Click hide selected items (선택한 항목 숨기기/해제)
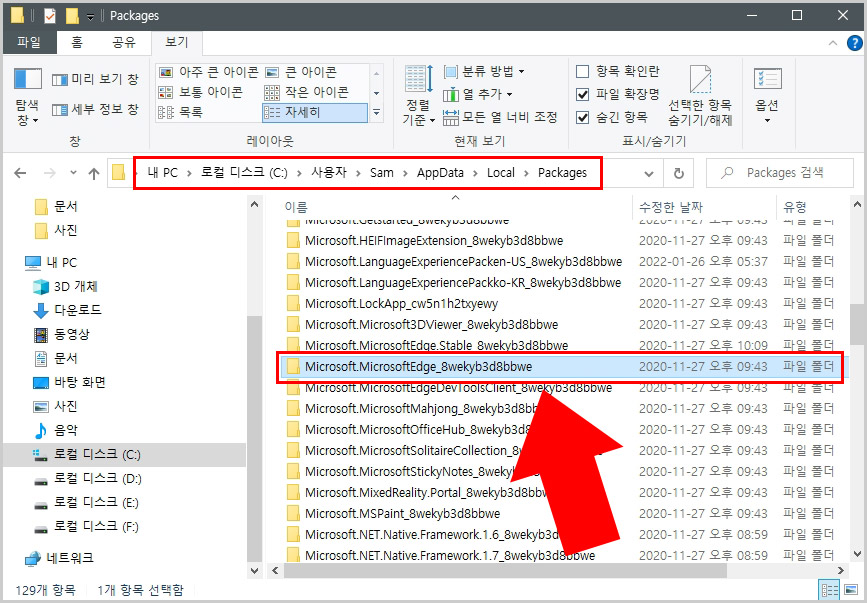867x603 pixels. [x=700, y=96]
